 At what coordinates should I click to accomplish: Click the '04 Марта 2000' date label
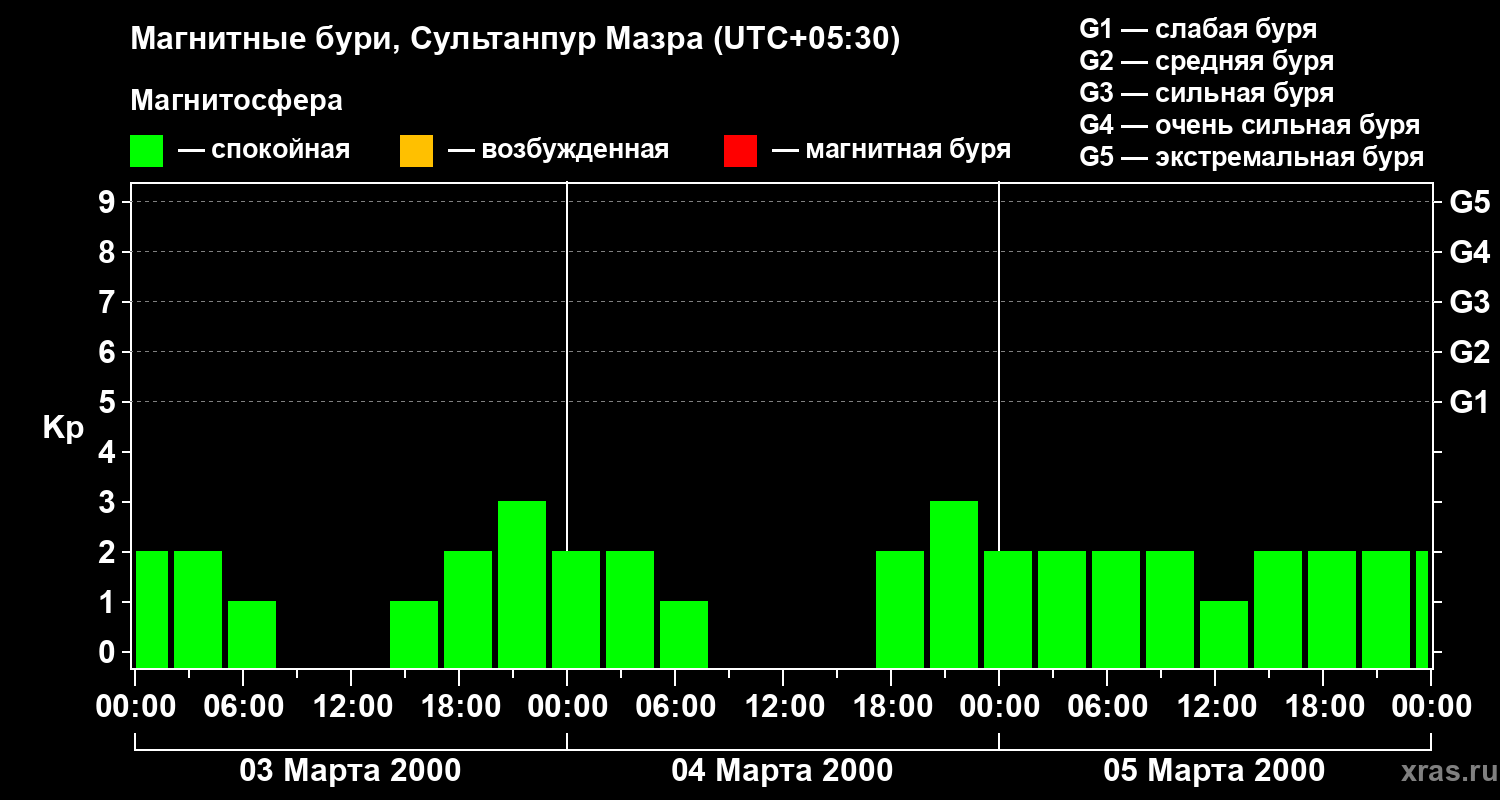[782, 771]
